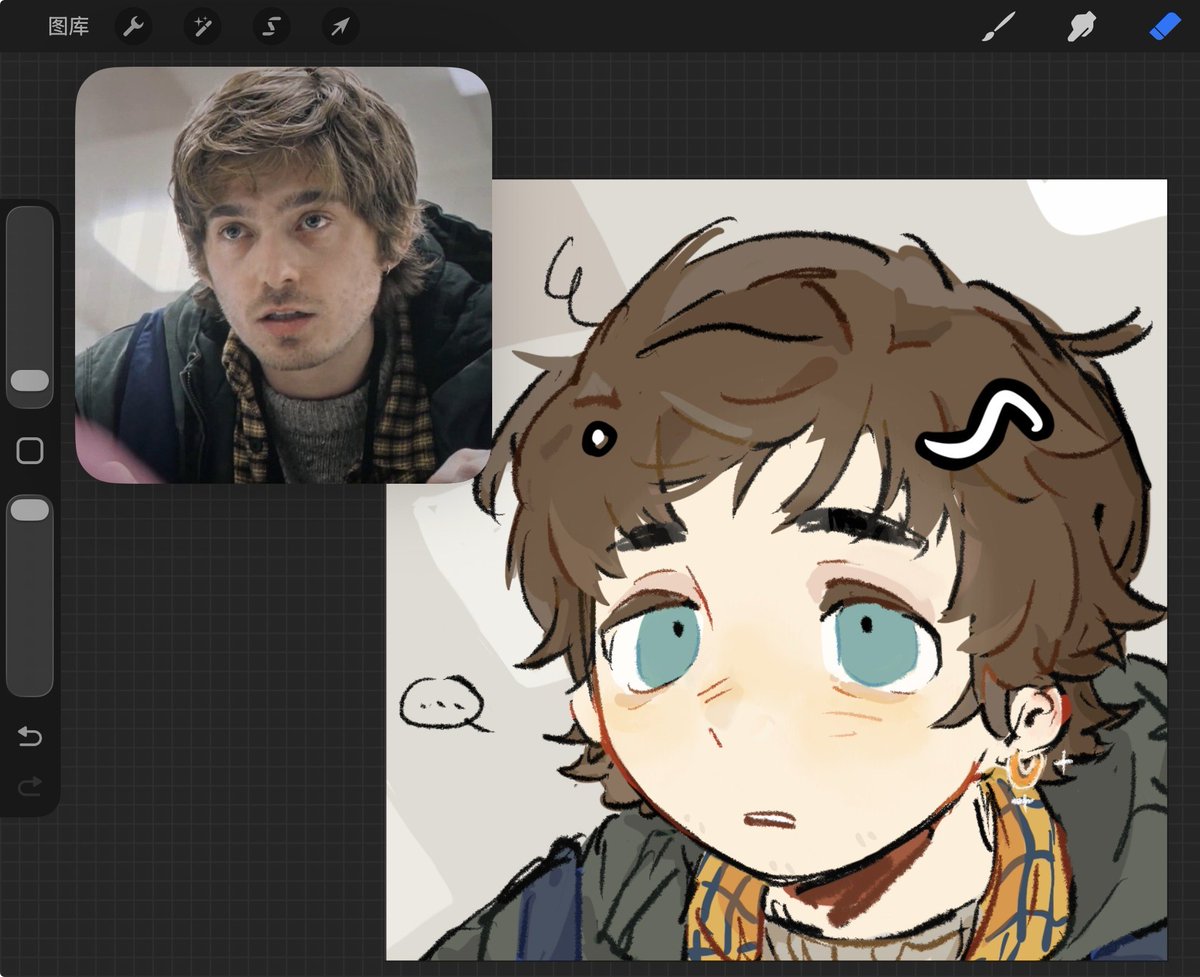The height and width of the screenshot is (977, 1200).
Task: Tap the drawing canvas illustration
Action: click(776, 570)
